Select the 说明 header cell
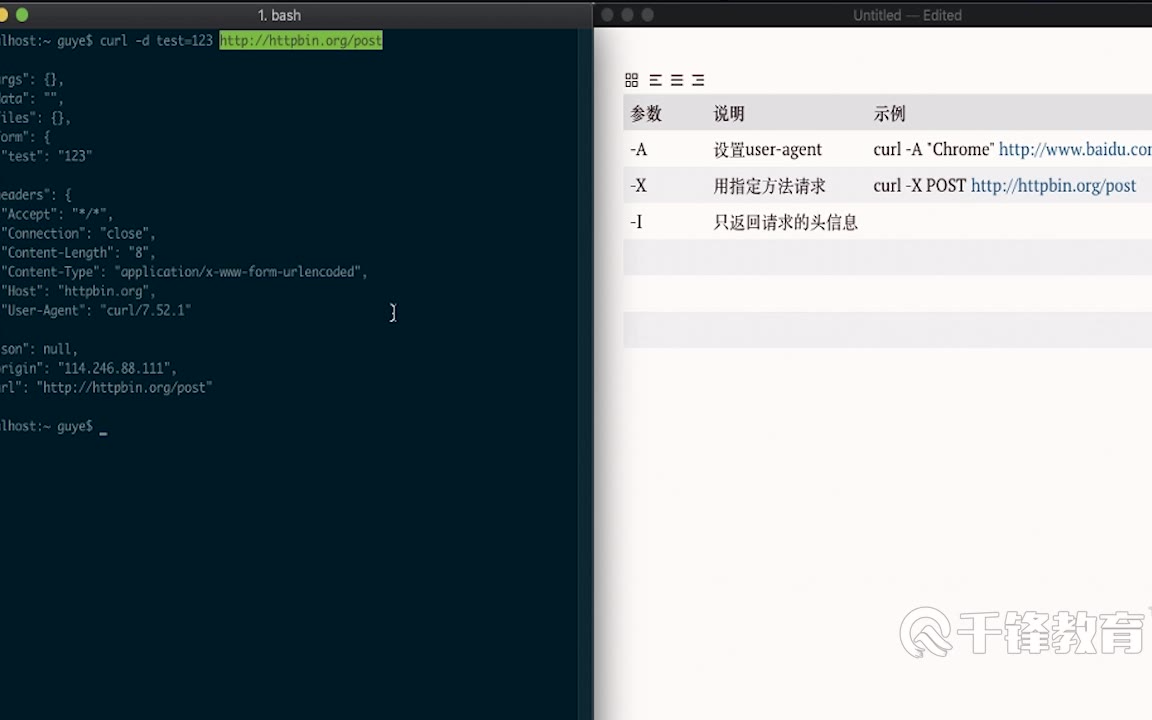 [x=729, y=114]
